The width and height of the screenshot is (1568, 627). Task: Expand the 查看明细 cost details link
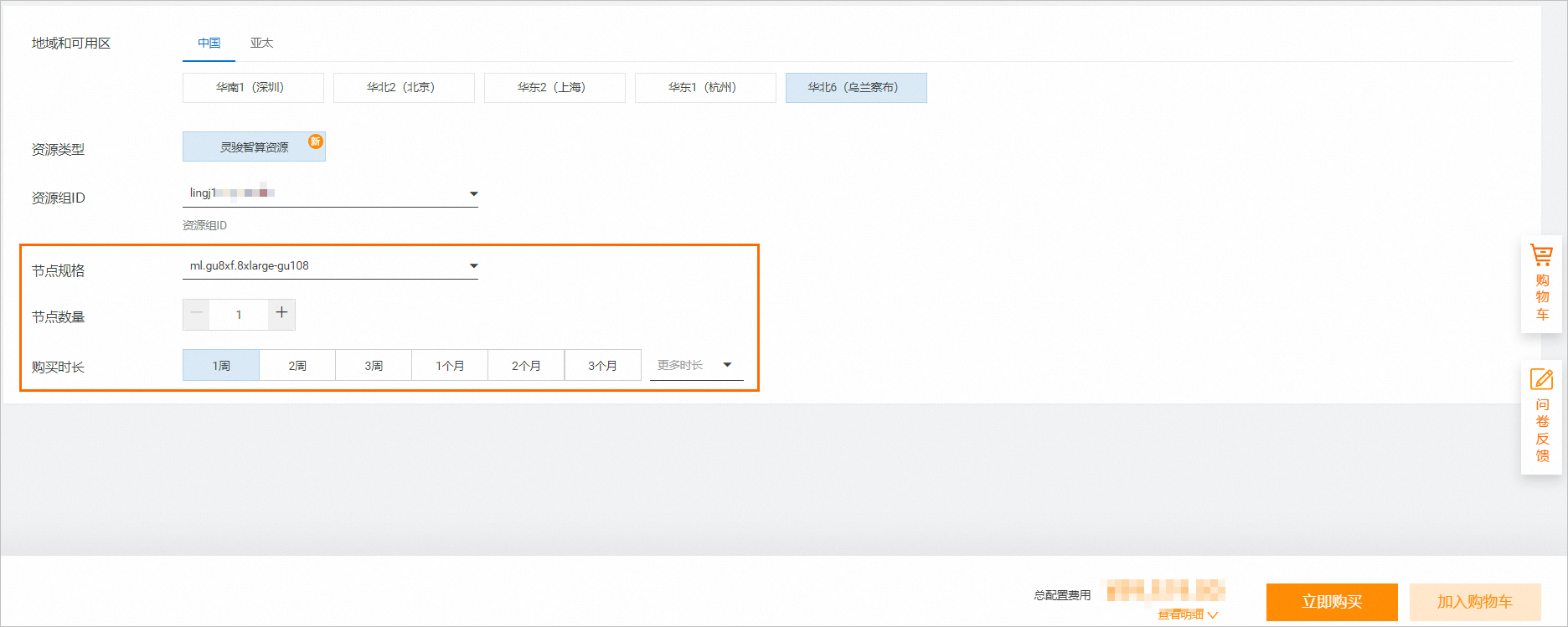1188,614
